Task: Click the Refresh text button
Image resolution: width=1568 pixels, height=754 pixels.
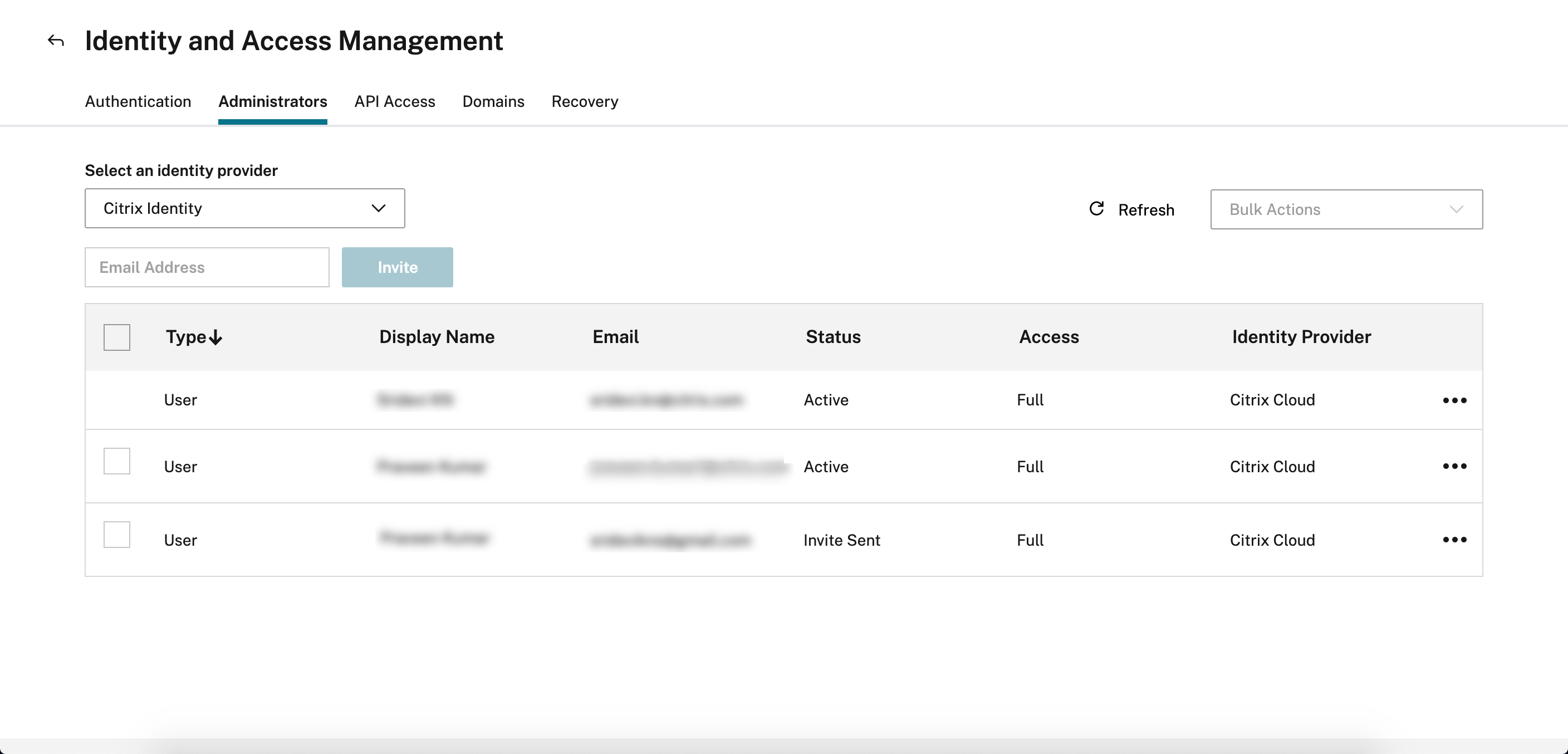Action: pyautogui.click(x=1146, y=210)
